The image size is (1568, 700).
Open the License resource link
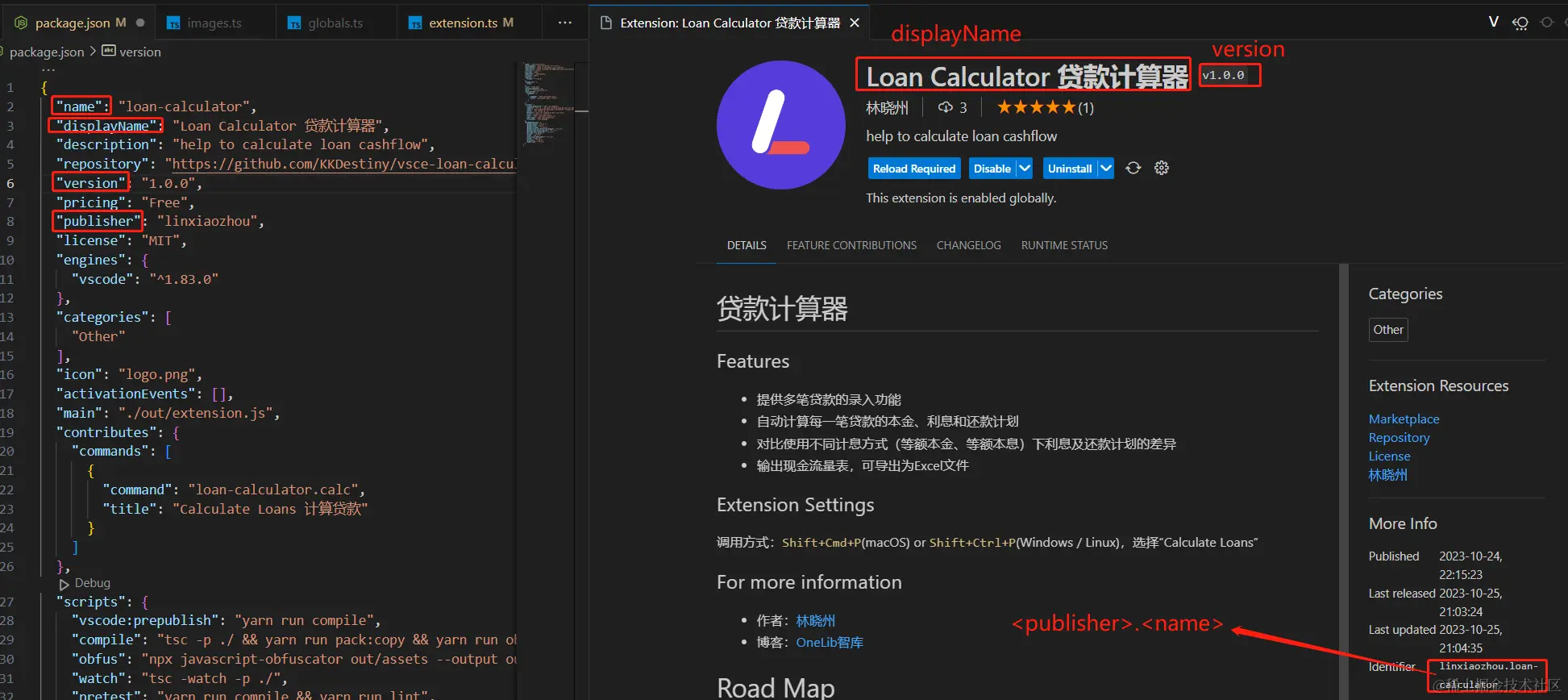[x=1389, y=456]
